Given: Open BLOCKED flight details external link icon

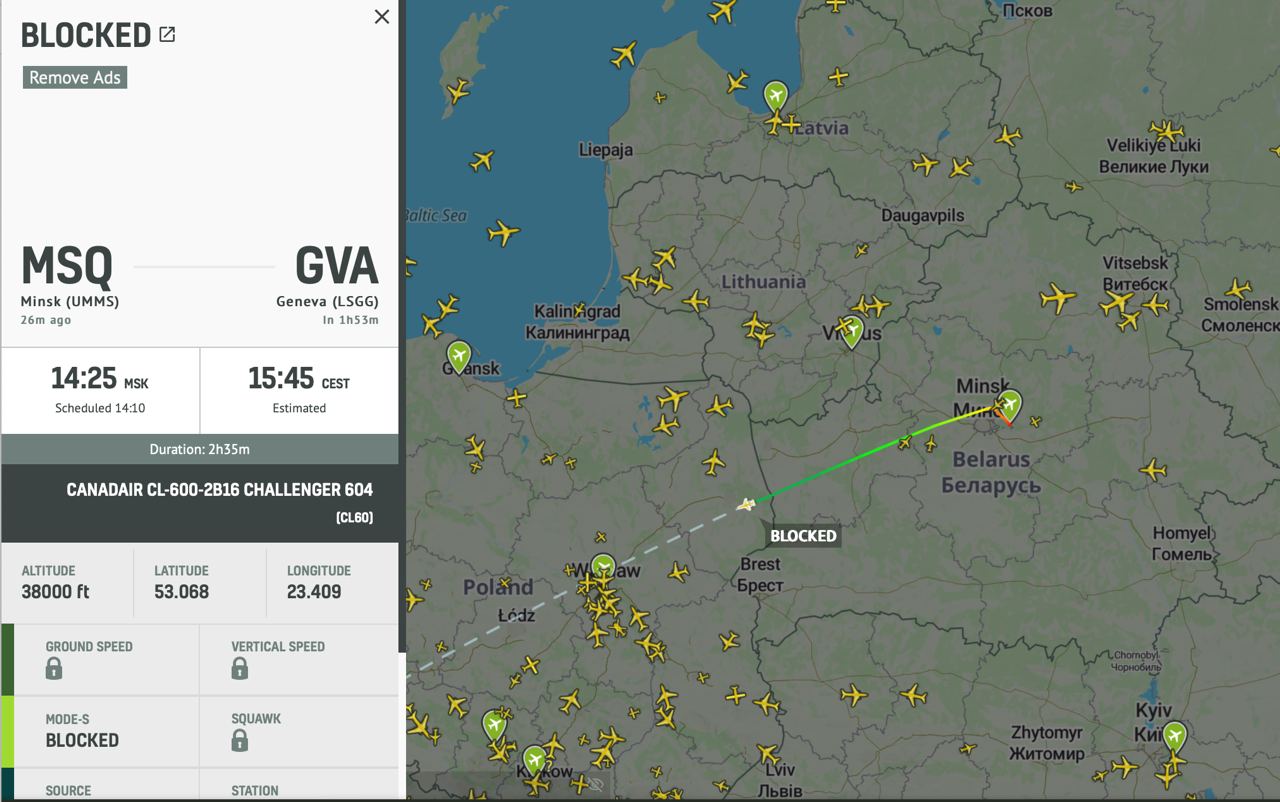Looking at the screenshot, I should click(x=168, y=35).
